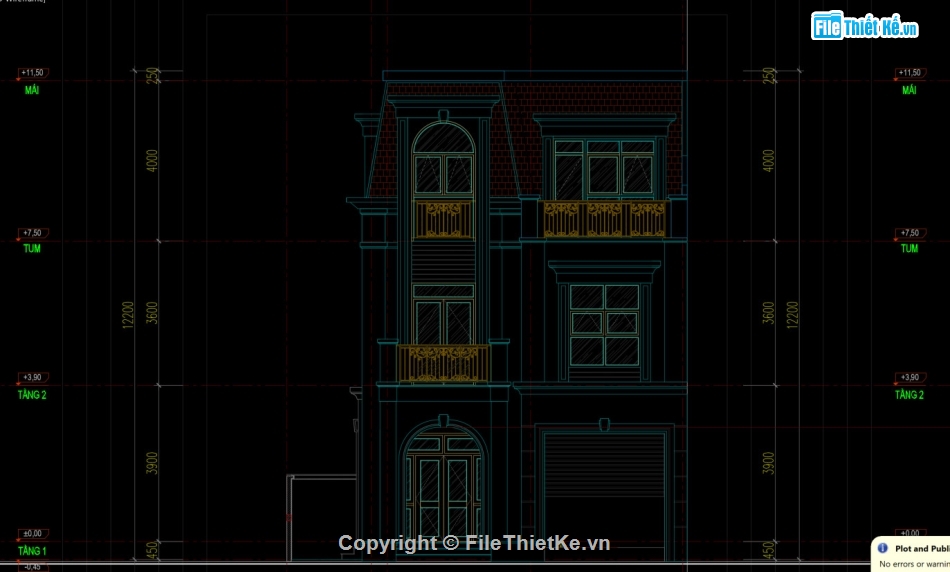Select the second-floor gold balcony railing above the entrance
950x572 pixels.
[443, 364]
